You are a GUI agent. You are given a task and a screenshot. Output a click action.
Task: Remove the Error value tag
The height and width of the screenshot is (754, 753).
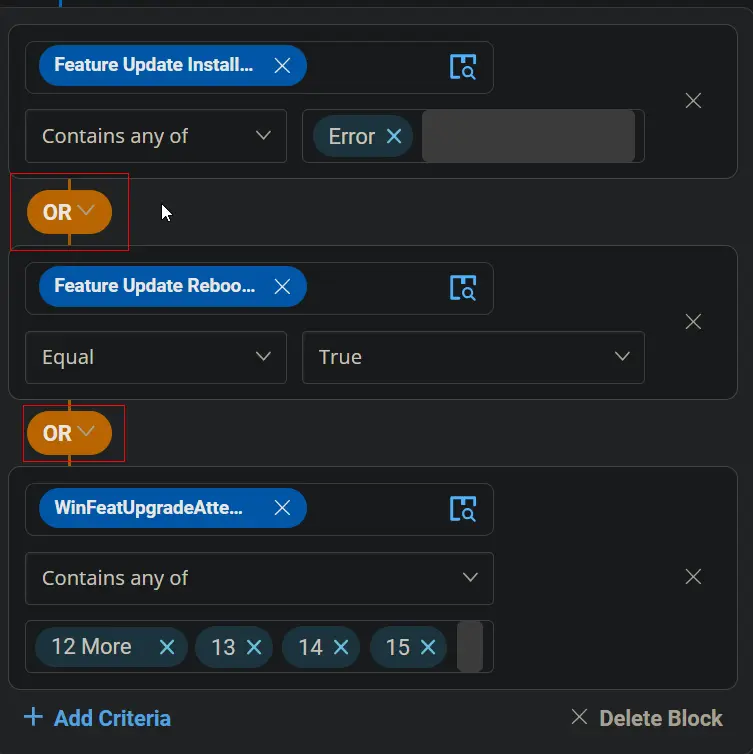click(394, 136)
